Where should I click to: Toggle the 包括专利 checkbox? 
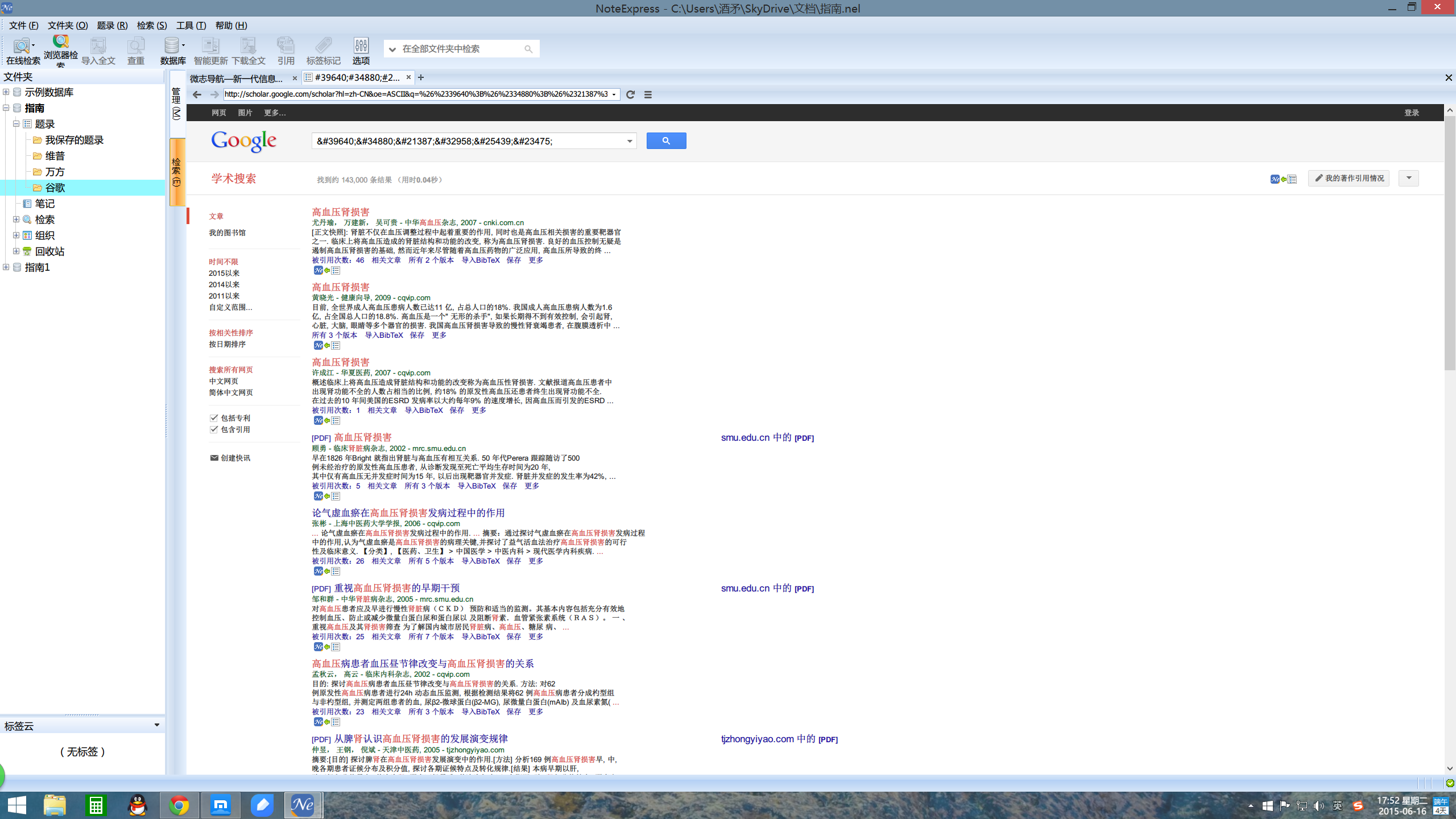tap(214, 418)
